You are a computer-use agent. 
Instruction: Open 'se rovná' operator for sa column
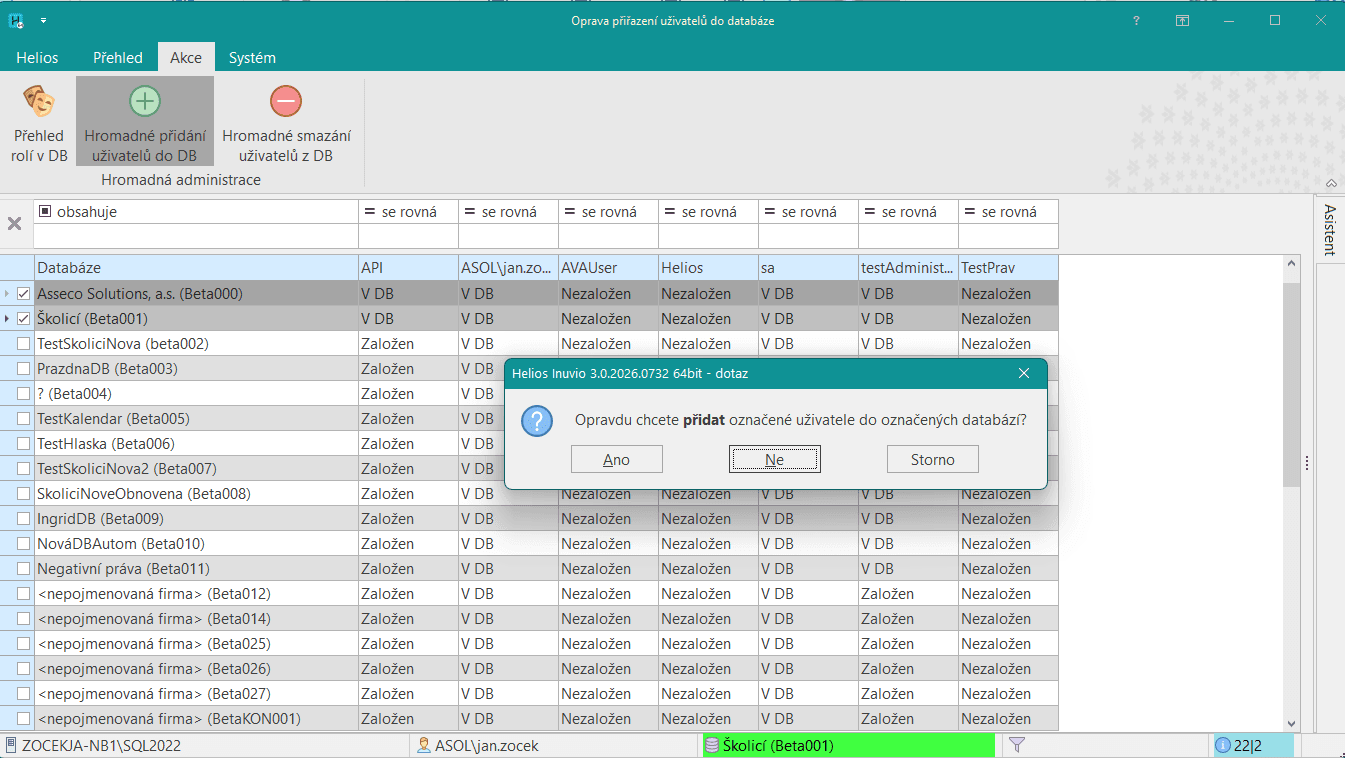808,212
